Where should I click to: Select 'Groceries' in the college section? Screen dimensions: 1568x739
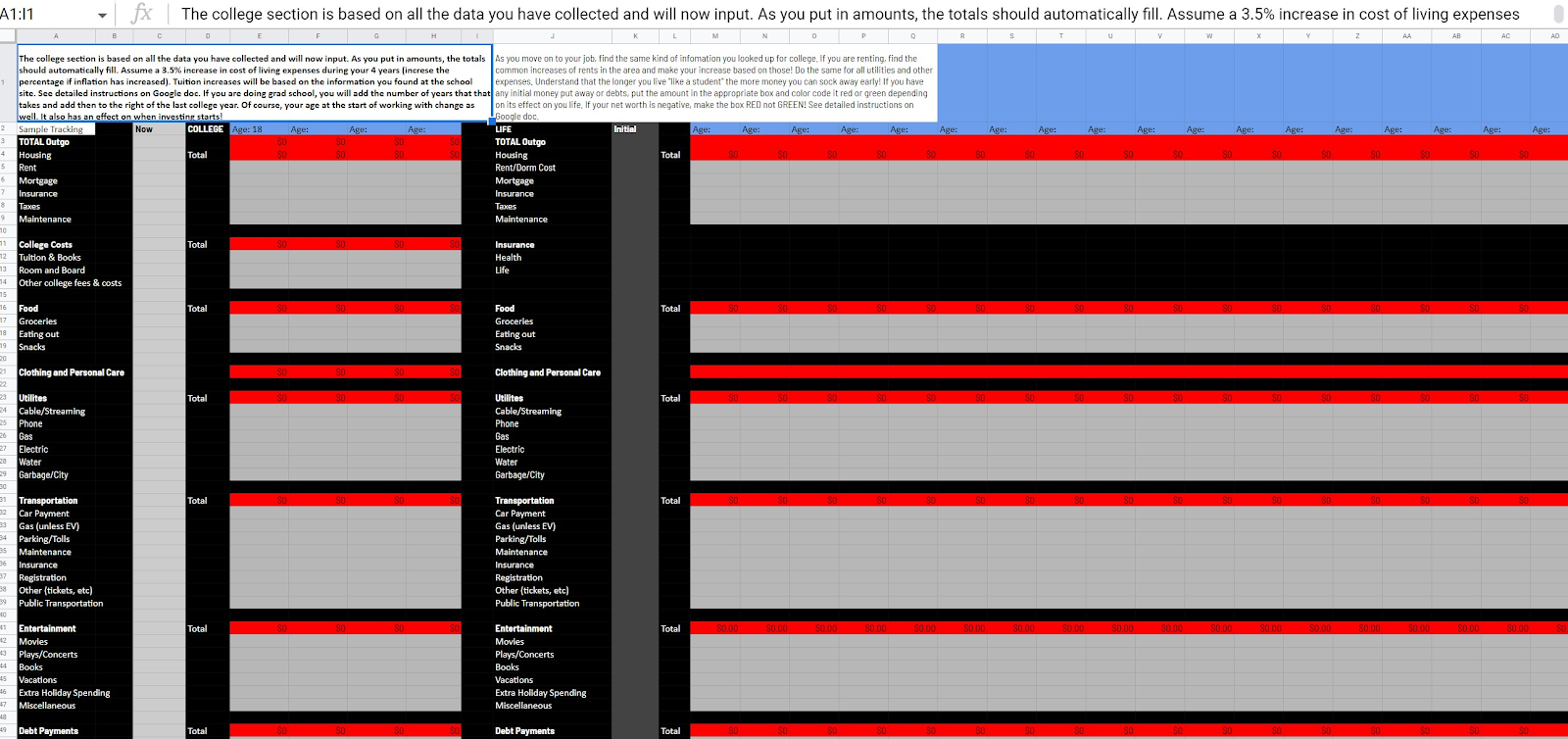[38, 321]
